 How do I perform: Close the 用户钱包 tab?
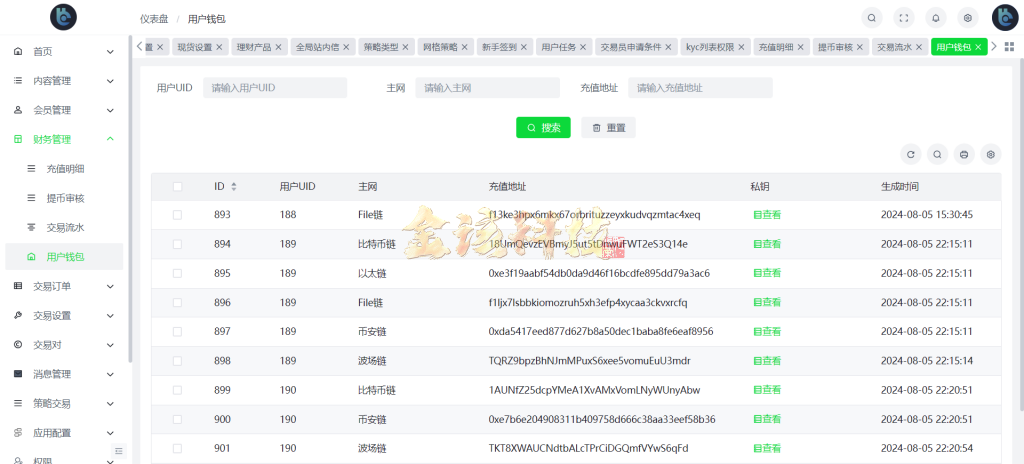tap(978, 47)
